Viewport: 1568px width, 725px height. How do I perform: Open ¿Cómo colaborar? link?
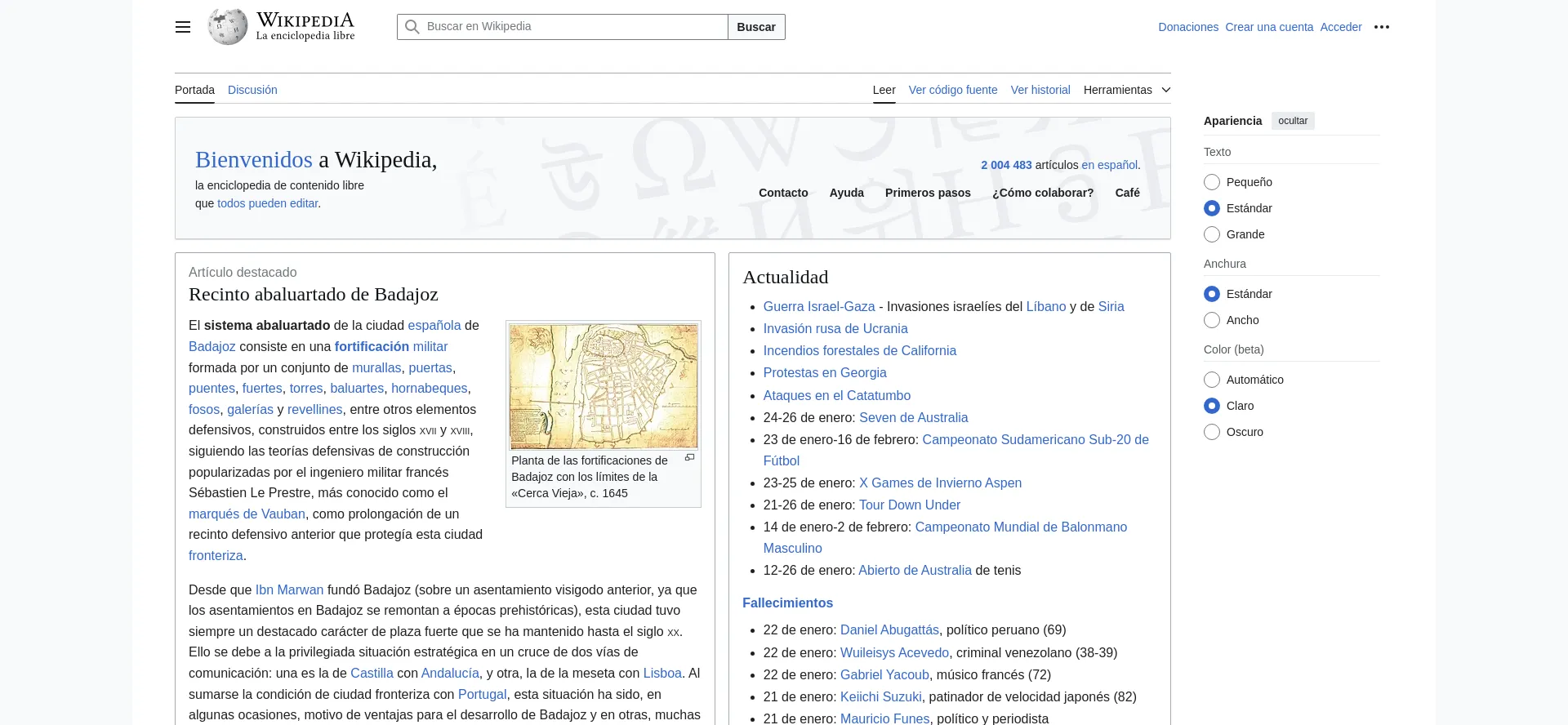click(1043, 193)
